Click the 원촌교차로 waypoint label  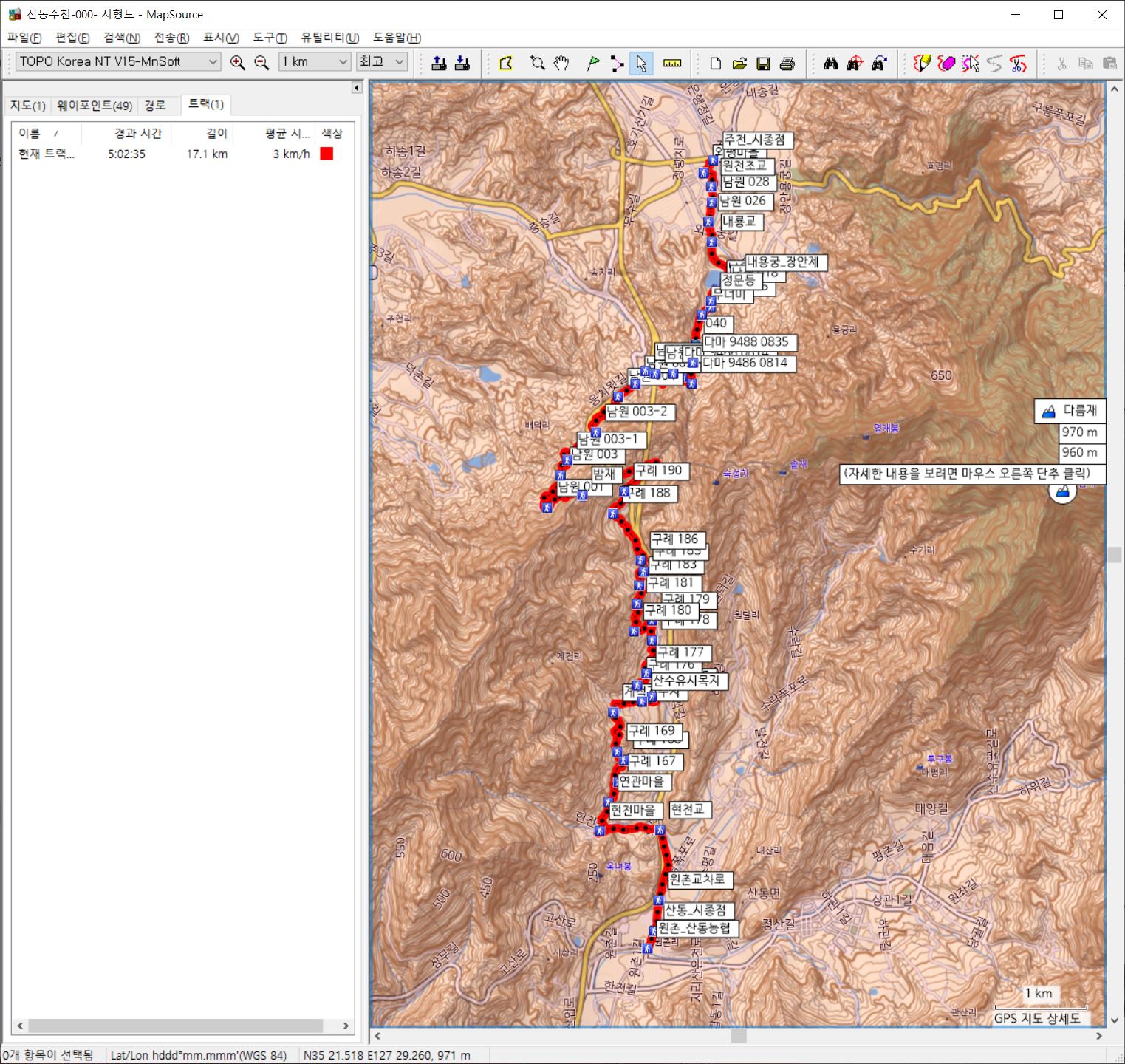point(700,879)
